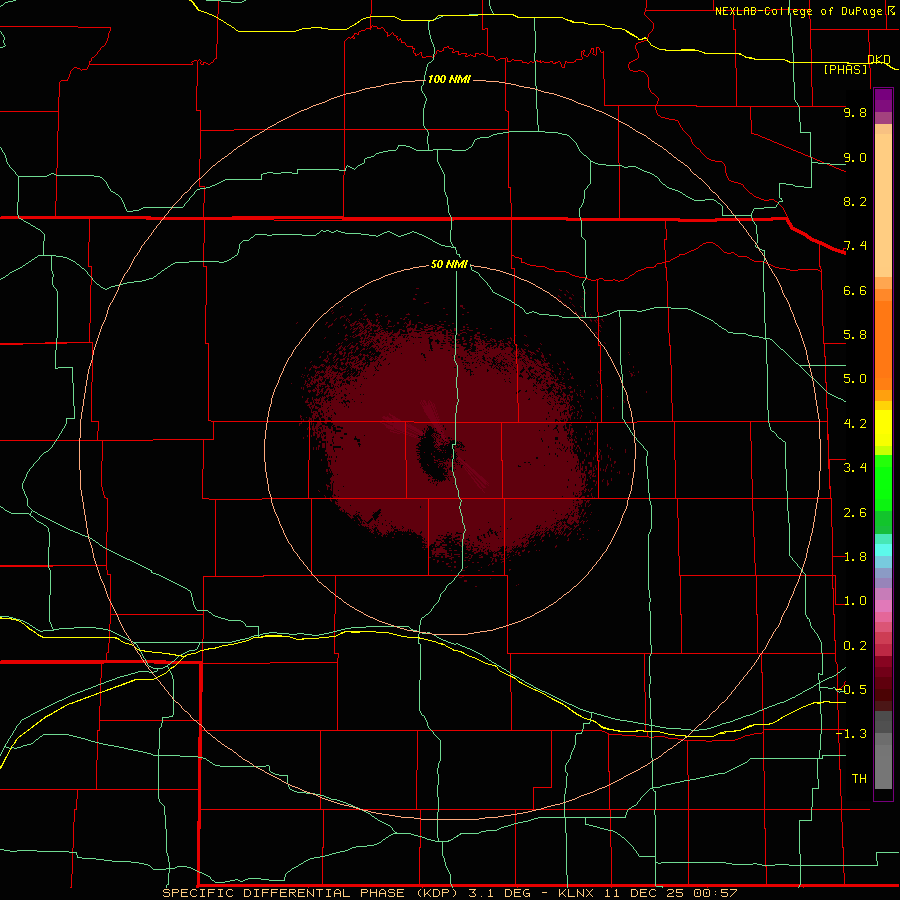Click the 2.6 value on the color scale
The image size is (900, 900).
pyautogui.click(x=855, y=513)
